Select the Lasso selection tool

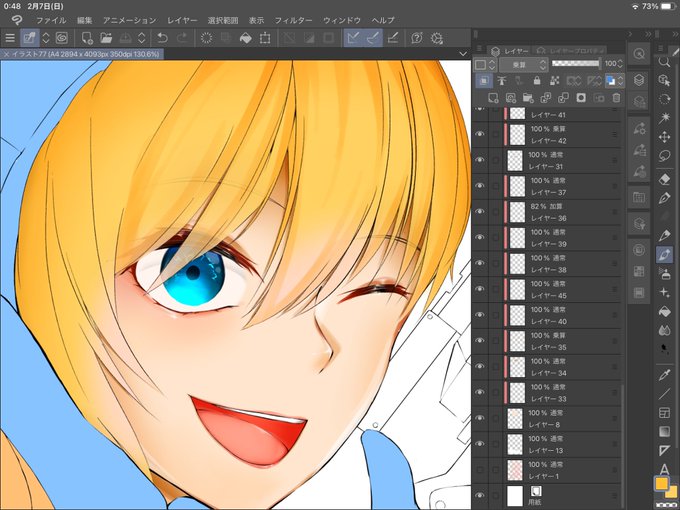click(x=664, y=156)
